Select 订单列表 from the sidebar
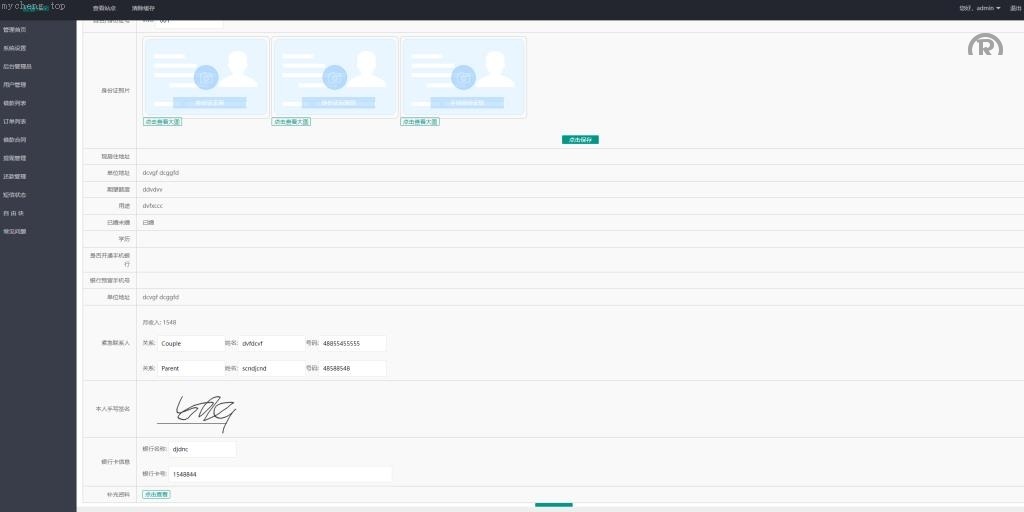Screen dimensions: 1024x512 [15, 121]
